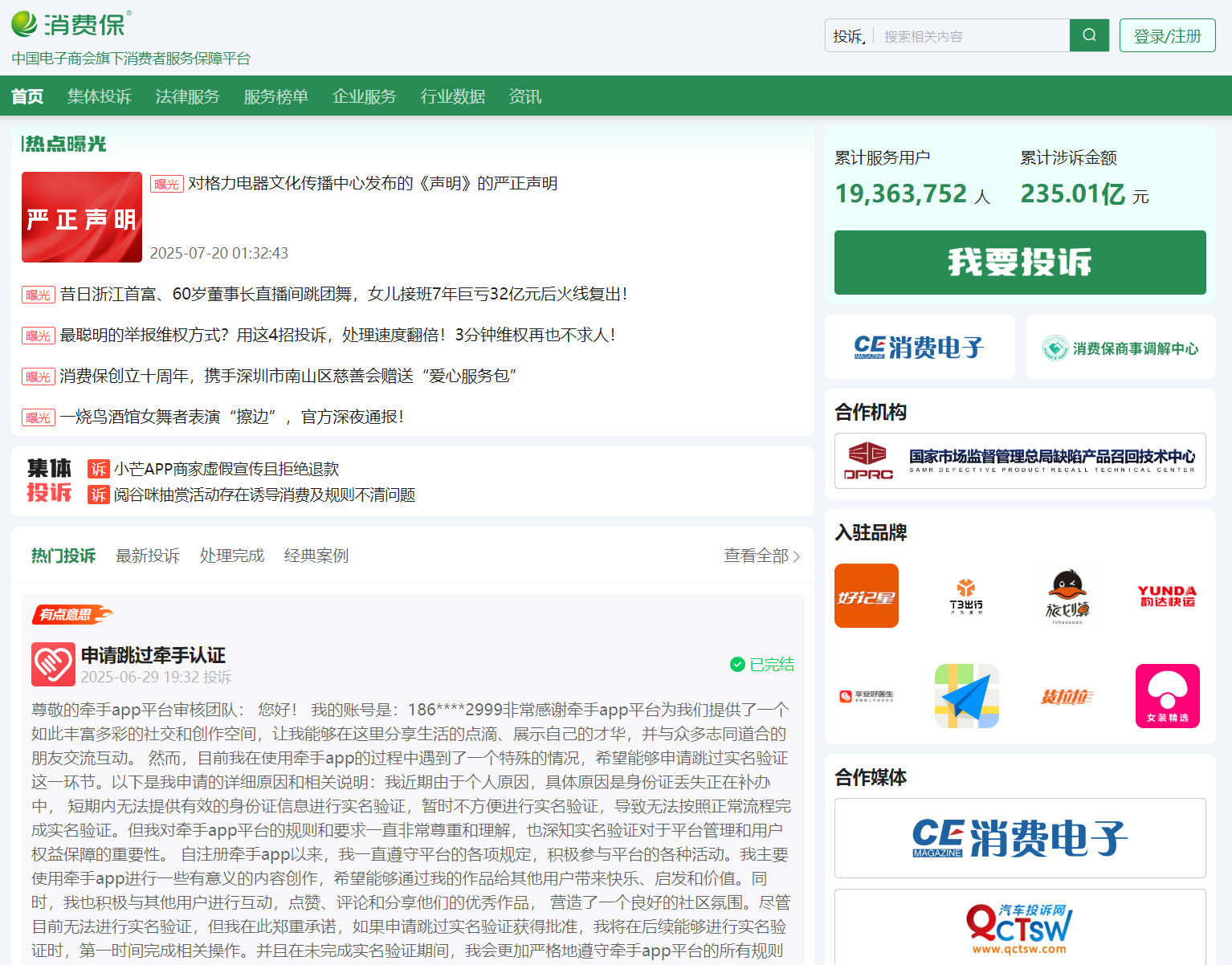Open the blue paper plane map icon
The height and width of the screenshot is (965, 1232).
coord(966,696)
